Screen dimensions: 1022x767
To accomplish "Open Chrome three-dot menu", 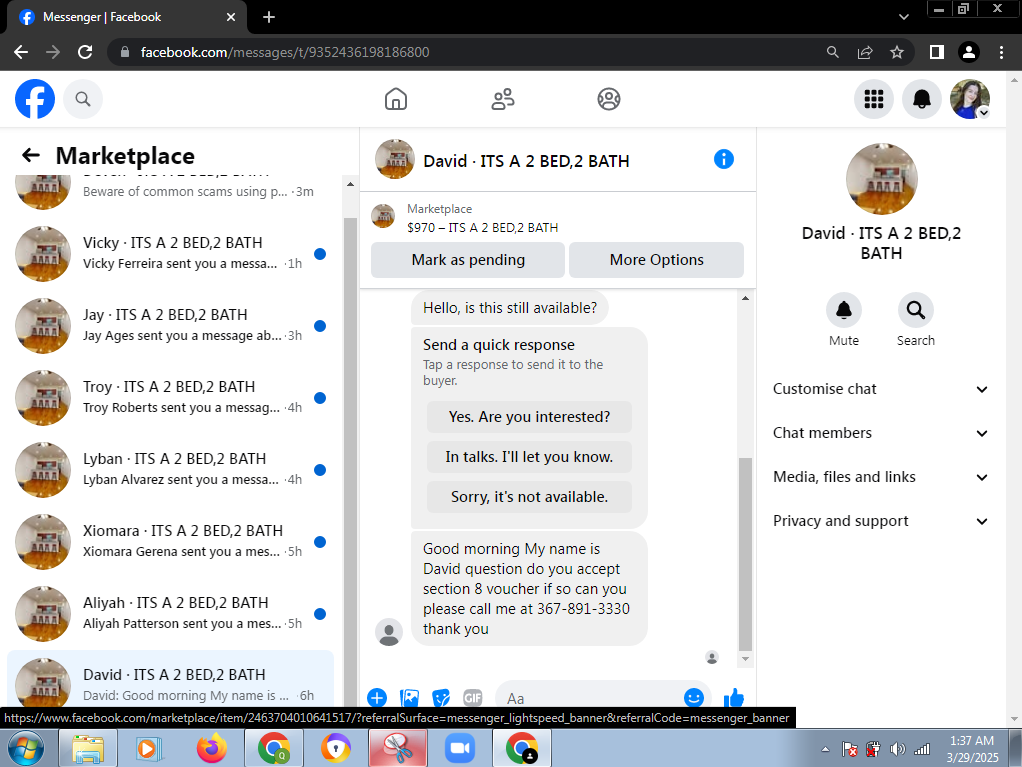I will click(x=1001, y=52).
